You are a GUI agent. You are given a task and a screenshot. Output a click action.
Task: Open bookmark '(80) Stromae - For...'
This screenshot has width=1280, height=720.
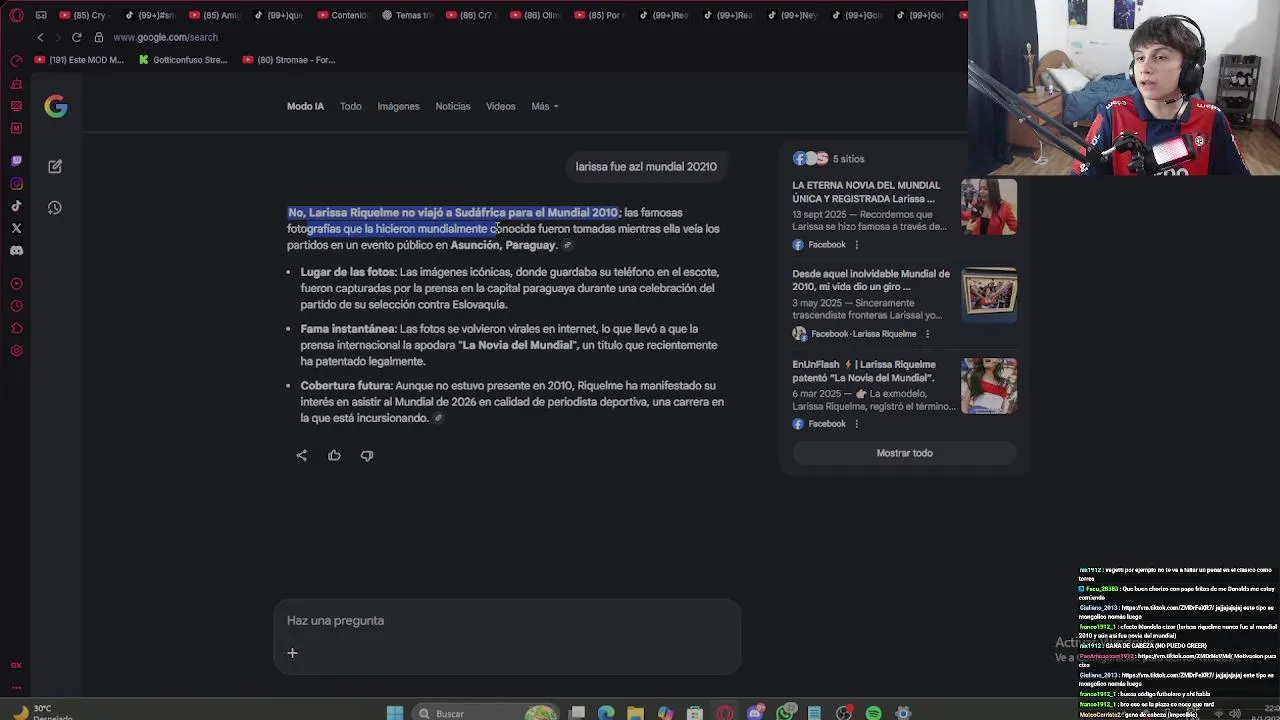tap(288, 60)
